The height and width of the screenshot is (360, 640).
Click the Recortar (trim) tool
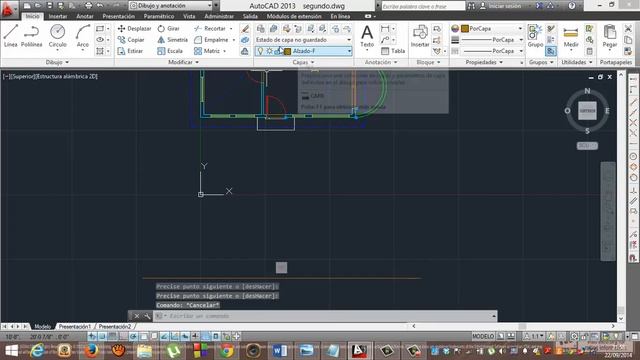click(x=210, y=29)
